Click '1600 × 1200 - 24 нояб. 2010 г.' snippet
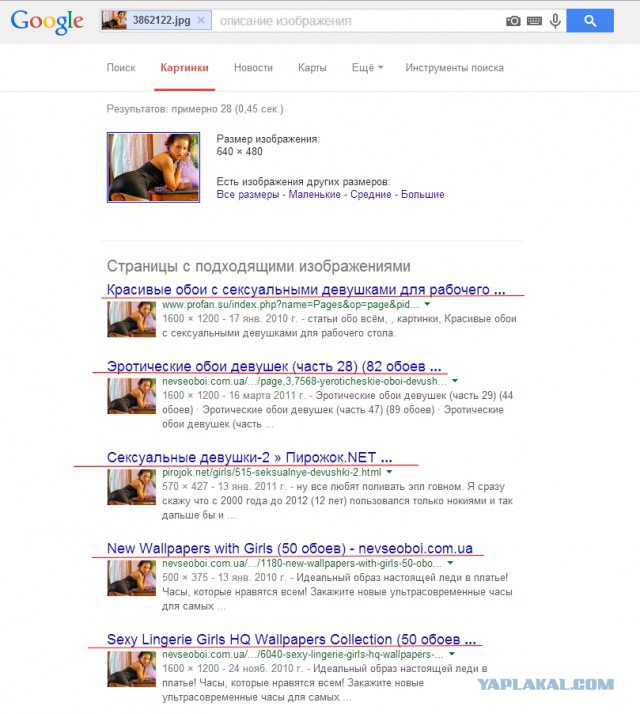 click(232, 668)
